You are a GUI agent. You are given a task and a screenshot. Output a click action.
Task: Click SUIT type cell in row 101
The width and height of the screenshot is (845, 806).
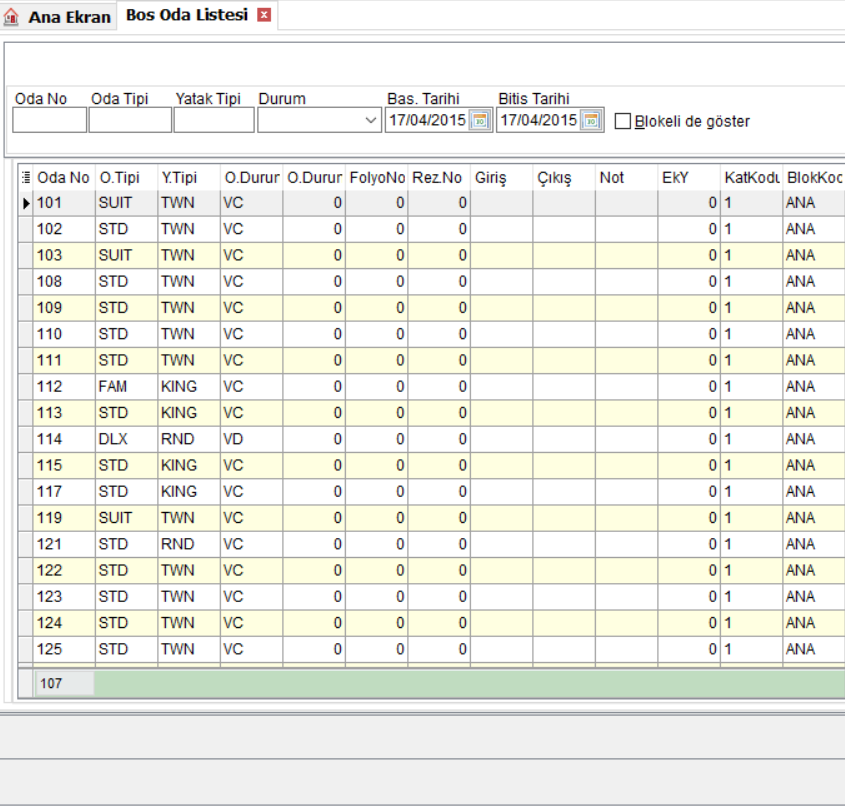126,203
